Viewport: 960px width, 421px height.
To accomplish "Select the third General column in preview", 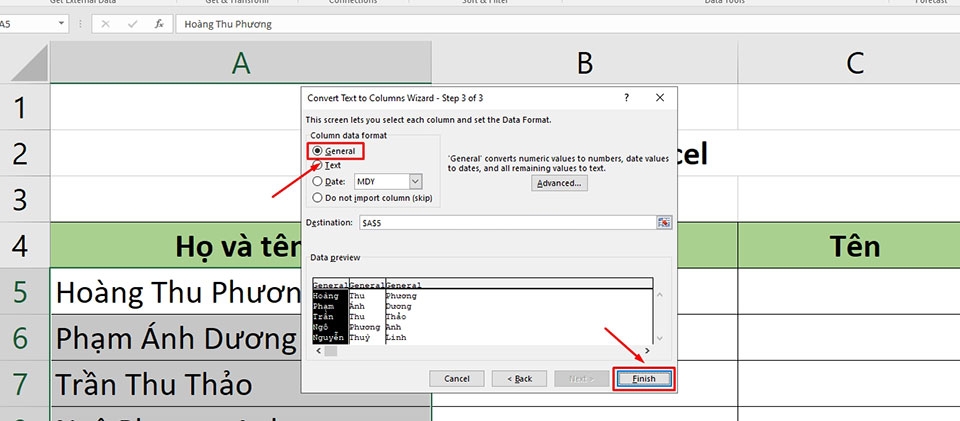I will 404,285.
